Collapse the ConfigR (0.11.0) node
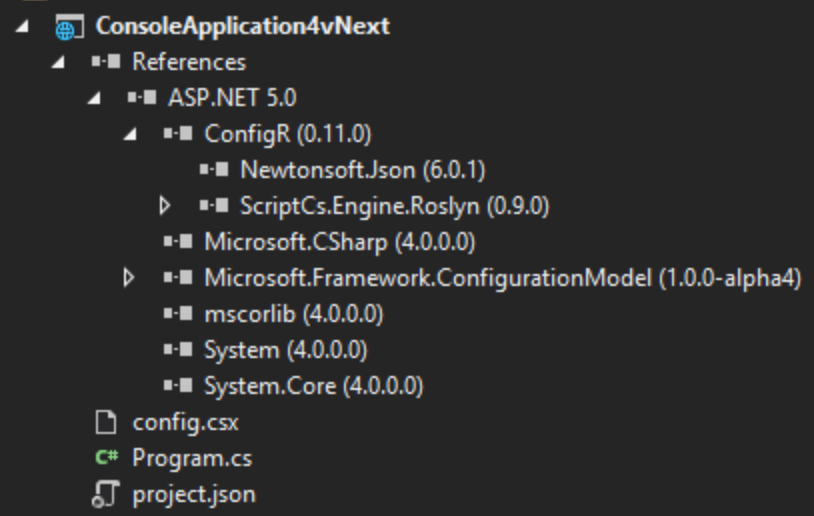The image size is (814, 516). [x=130, y=134]
